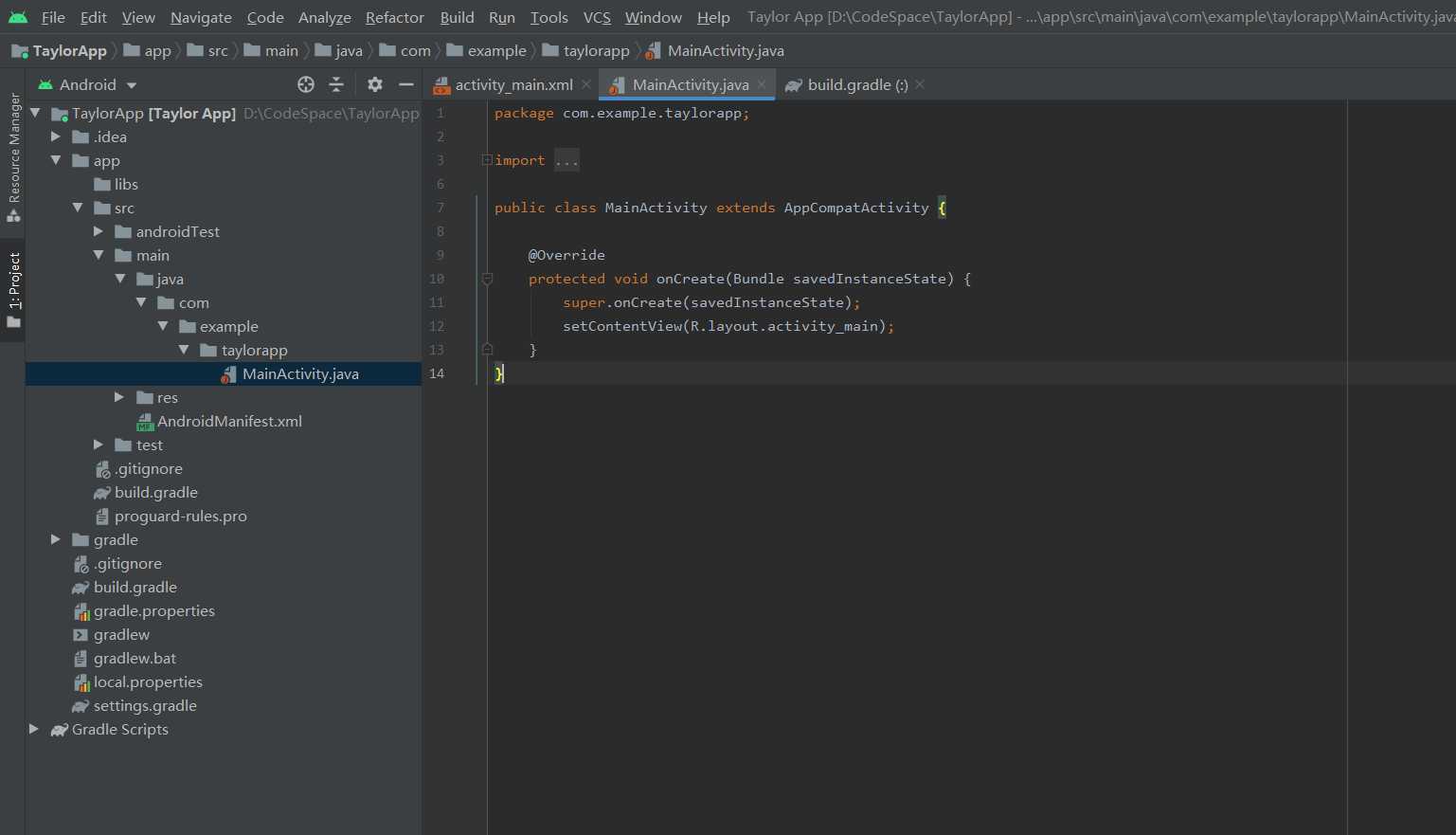This screenshot has height=835, width=1456.
Task: Open project panel settings gear
Action: [375, 84]
